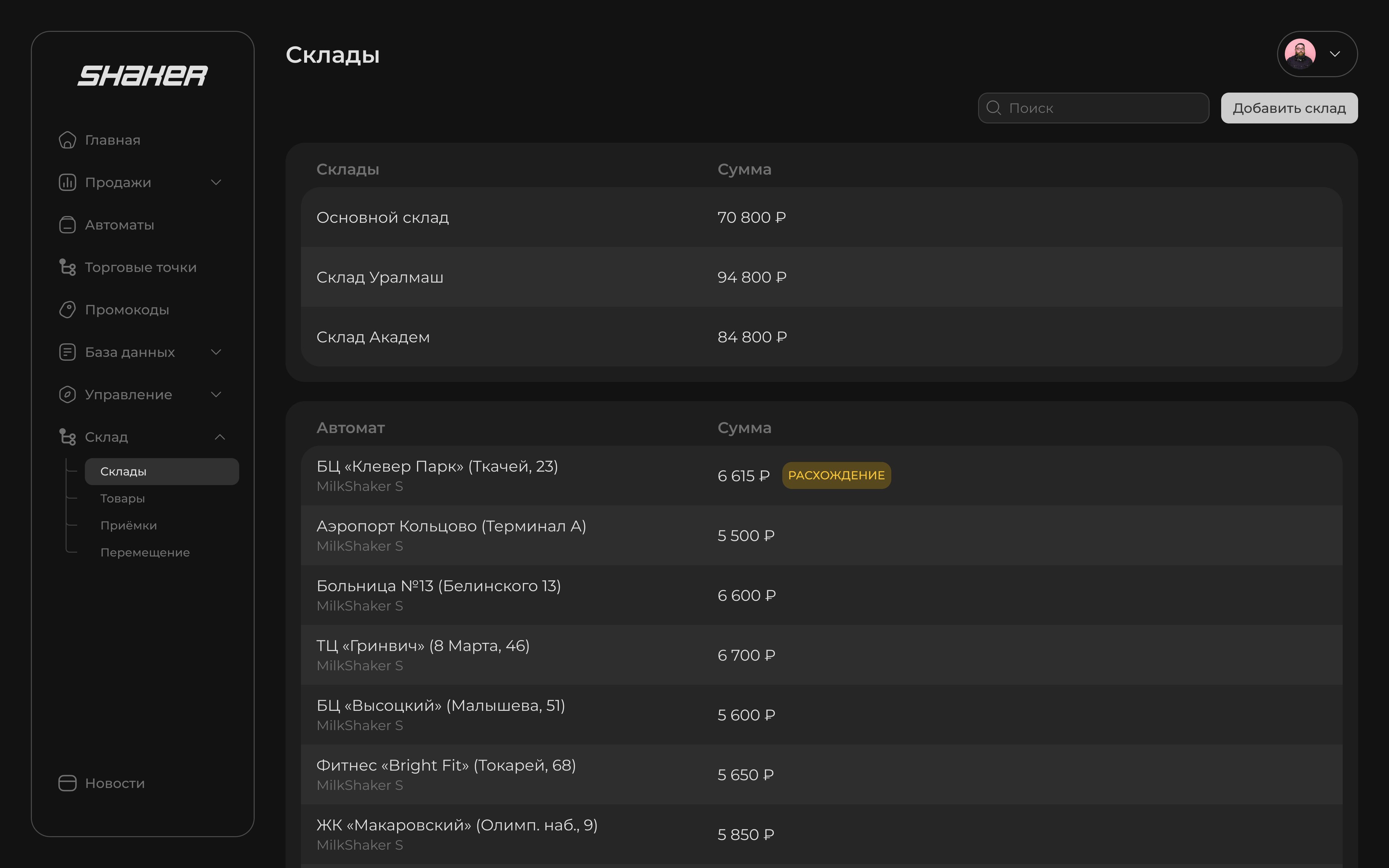Click the База данных icon
This screenshot has height=868, width=1389.
click(x=67, y=352)
